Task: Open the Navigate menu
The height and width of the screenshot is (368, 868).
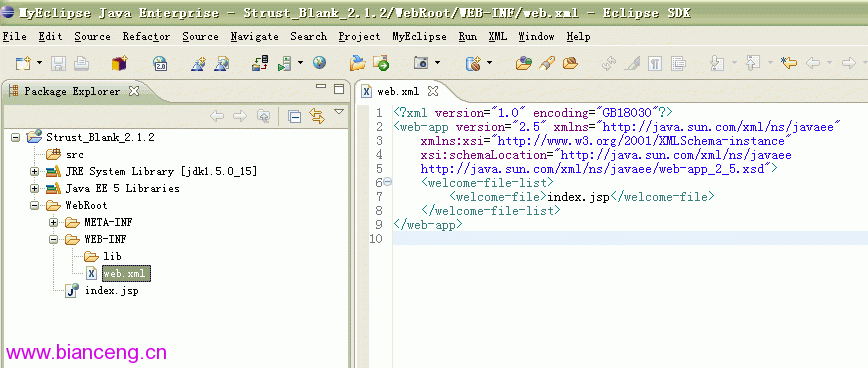Action: [x=255, y=37]
